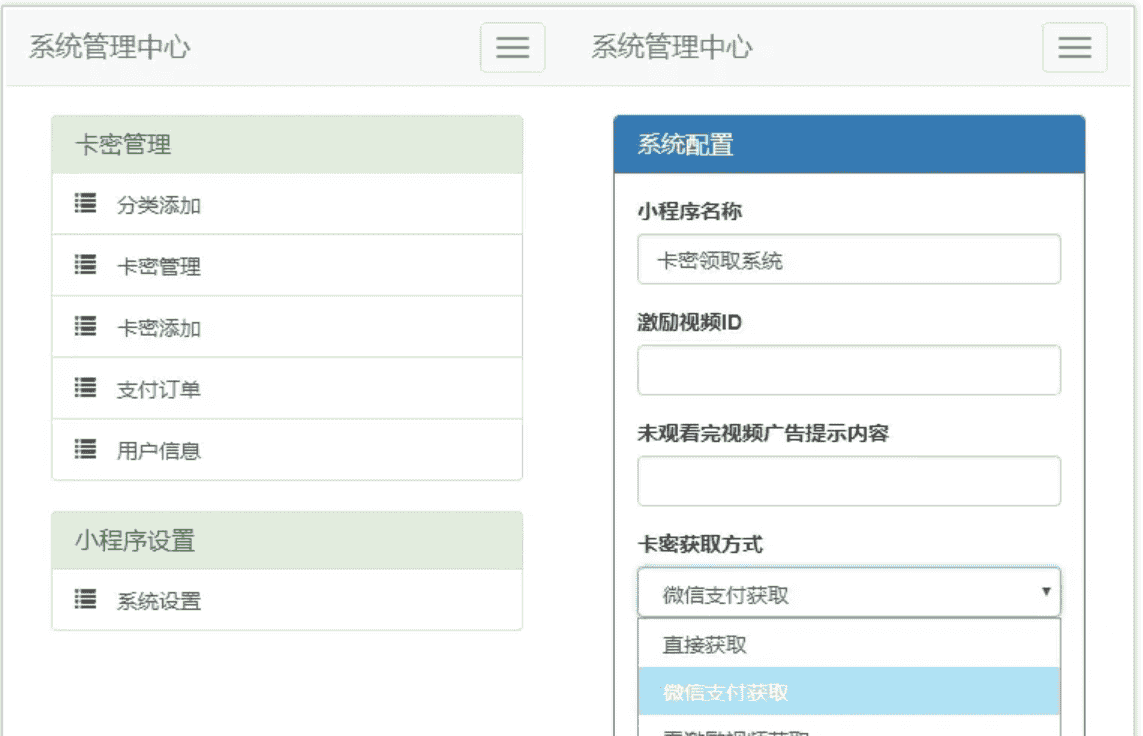Toggle the right navbar hamburger menu

pyautogui.click(x=1074, y=47)
